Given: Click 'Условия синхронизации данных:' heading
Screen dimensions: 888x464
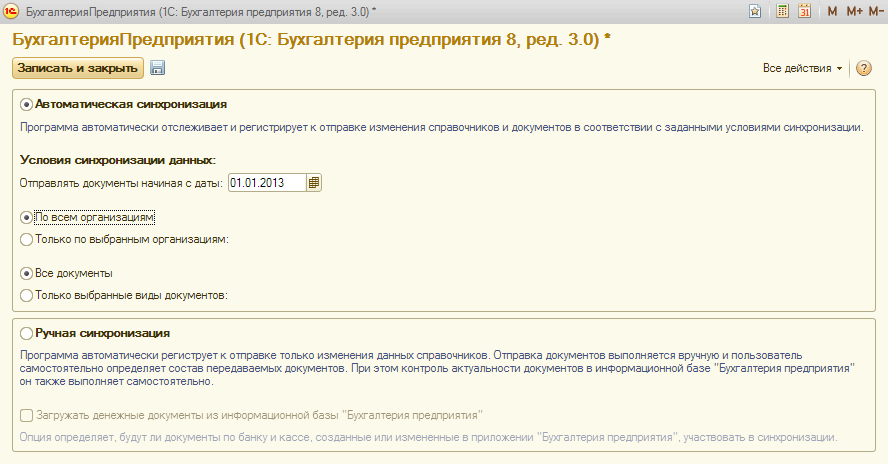Looking at the screenshot, I should point(118,160).
